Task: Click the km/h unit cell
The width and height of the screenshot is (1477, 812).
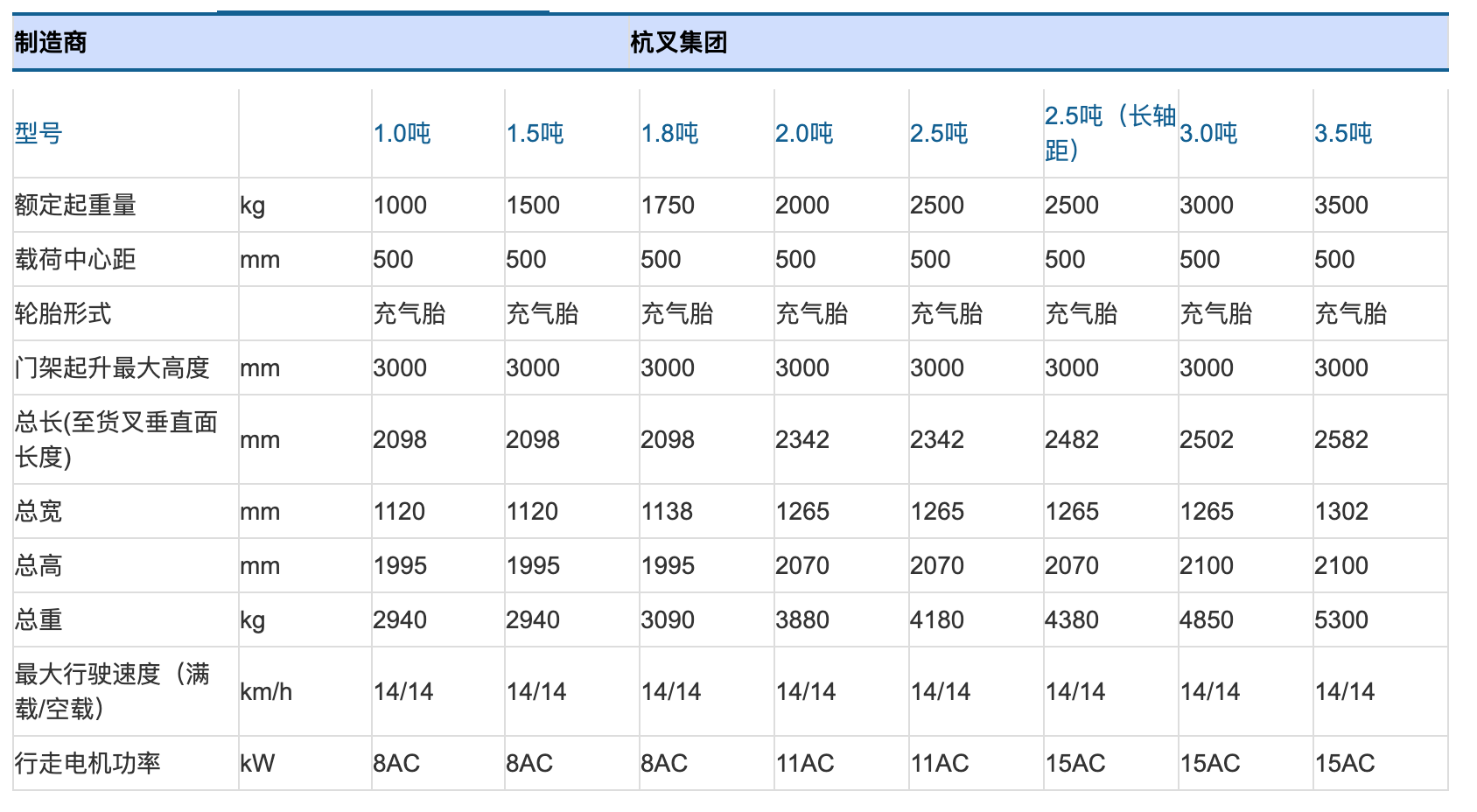Action: 266,692
